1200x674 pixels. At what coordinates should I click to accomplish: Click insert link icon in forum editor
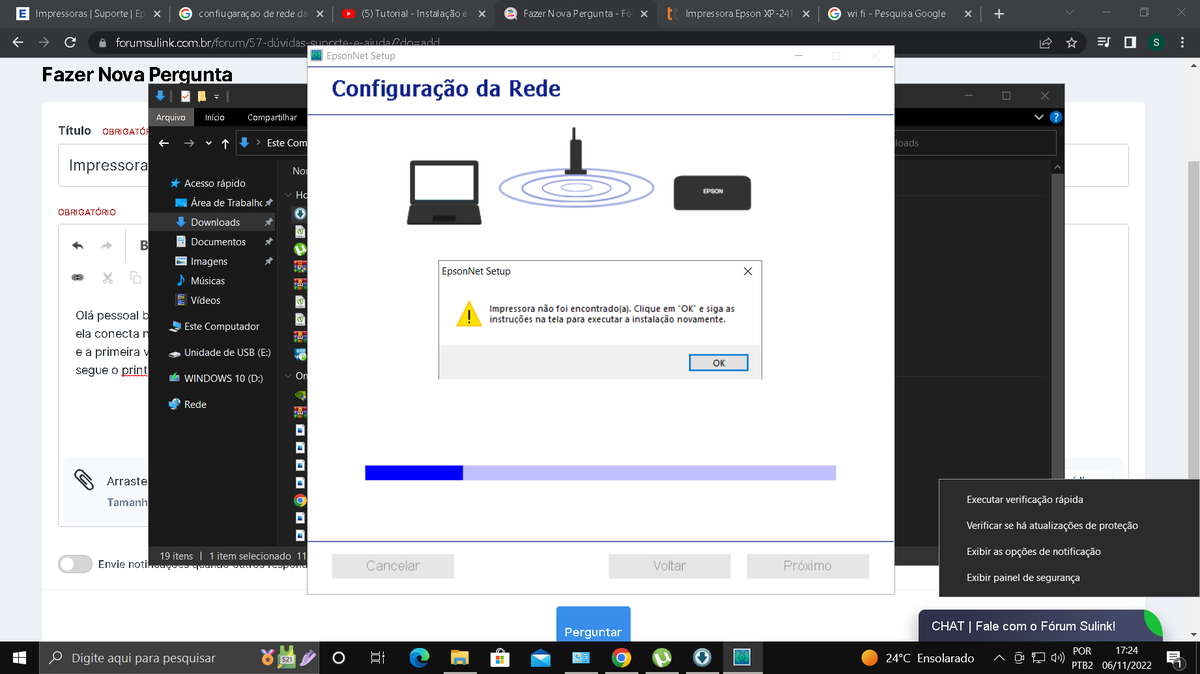pos(78,277)
